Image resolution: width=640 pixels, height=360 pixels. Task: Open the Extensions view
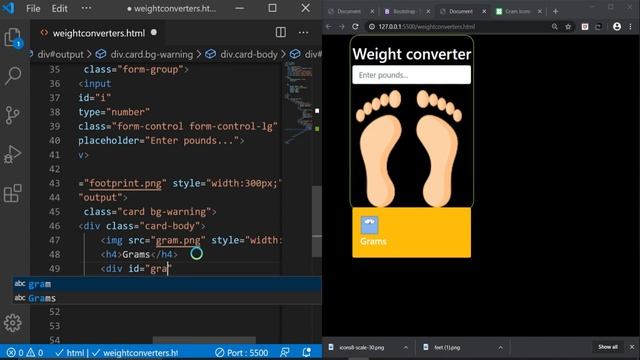click(13, 193)
